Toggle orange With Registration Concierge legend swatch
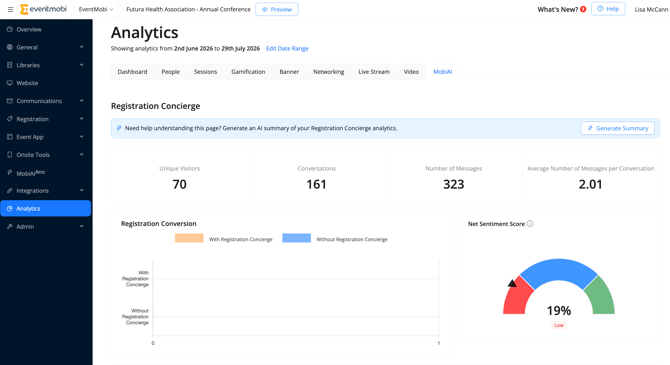Screen dimensions: 670x365 [x=189, y=238]
